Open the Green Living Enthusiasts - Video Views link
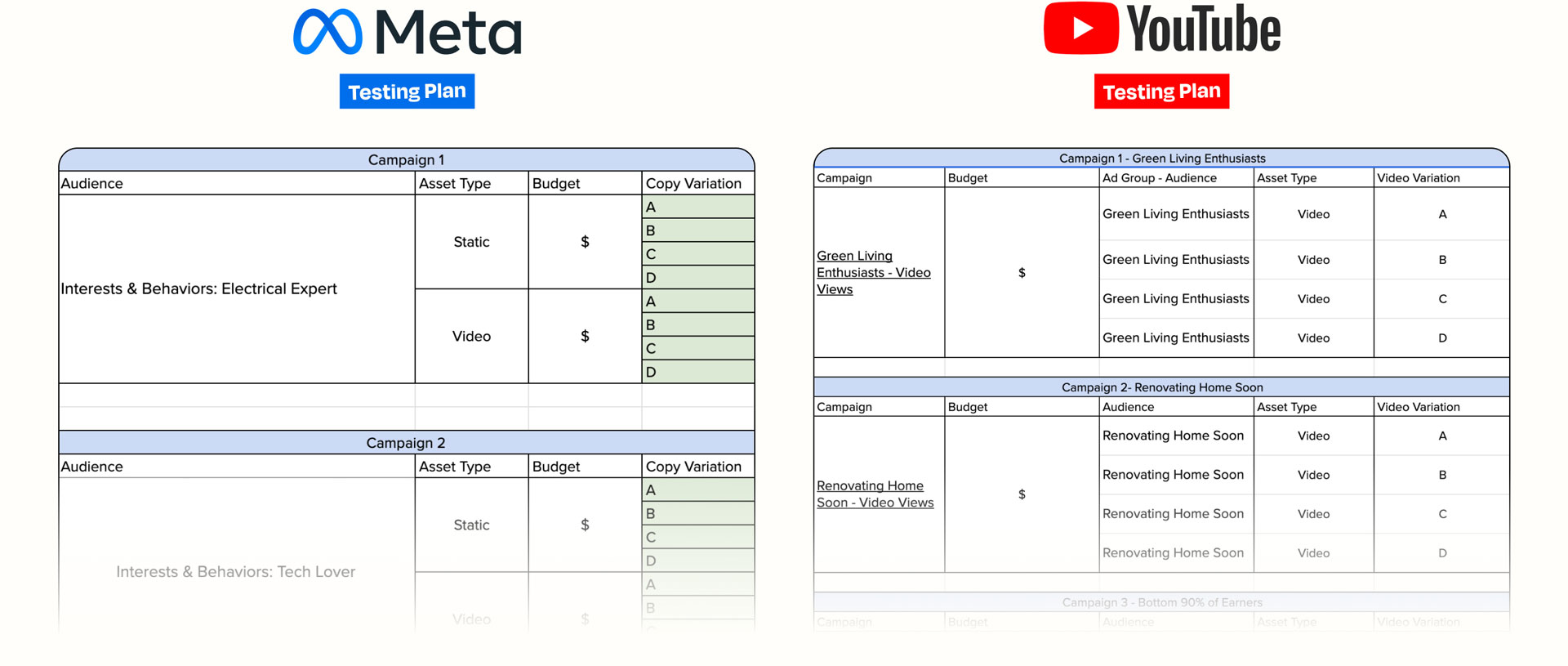The image size is (1568, 666). pos(873,273)
